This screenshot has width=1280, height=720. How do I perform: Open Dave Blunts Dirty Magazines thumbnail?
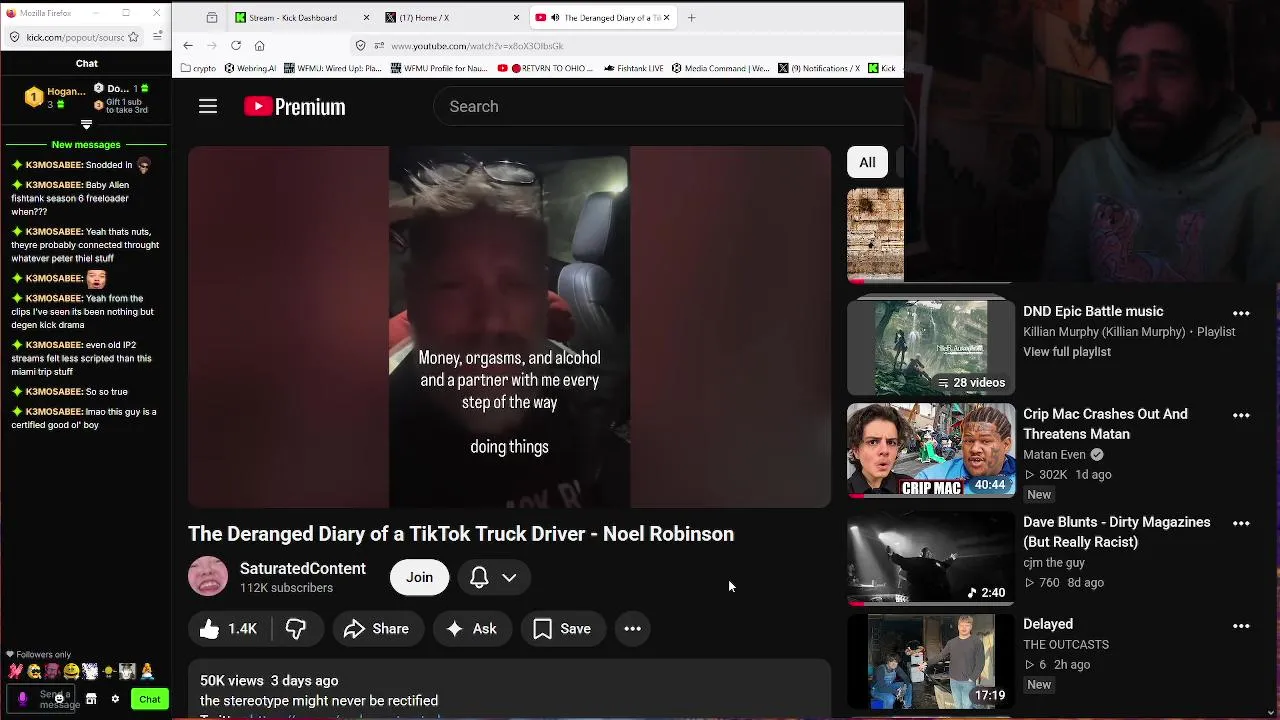point(931,559)
